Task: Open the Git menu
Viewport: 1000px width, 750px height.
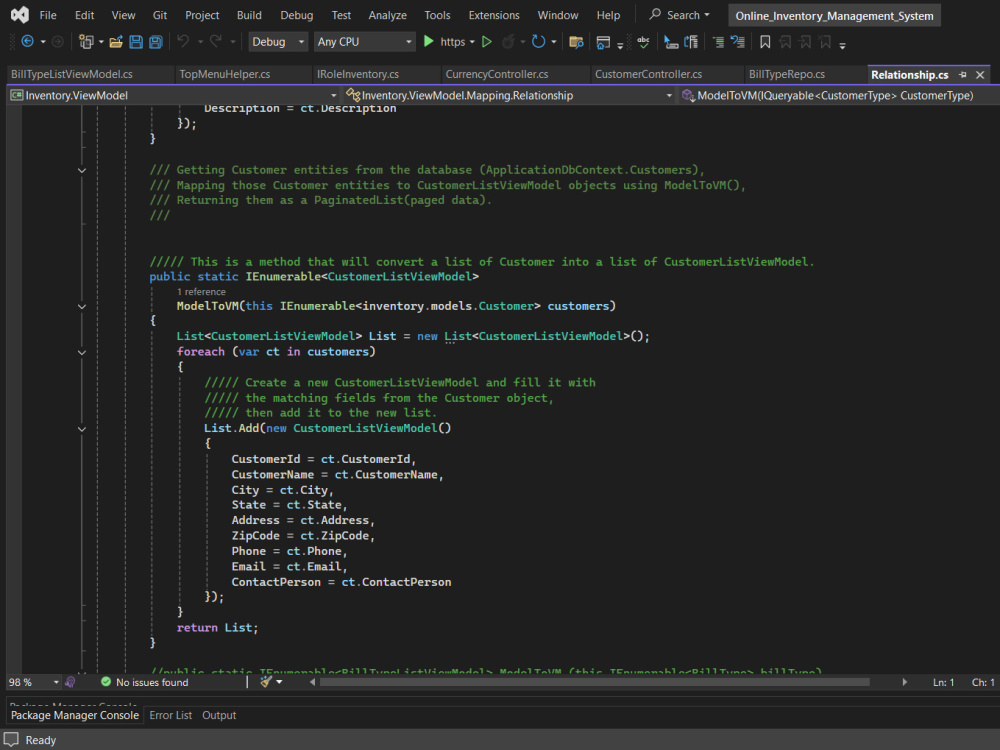Action: click(x=159, y=15)
